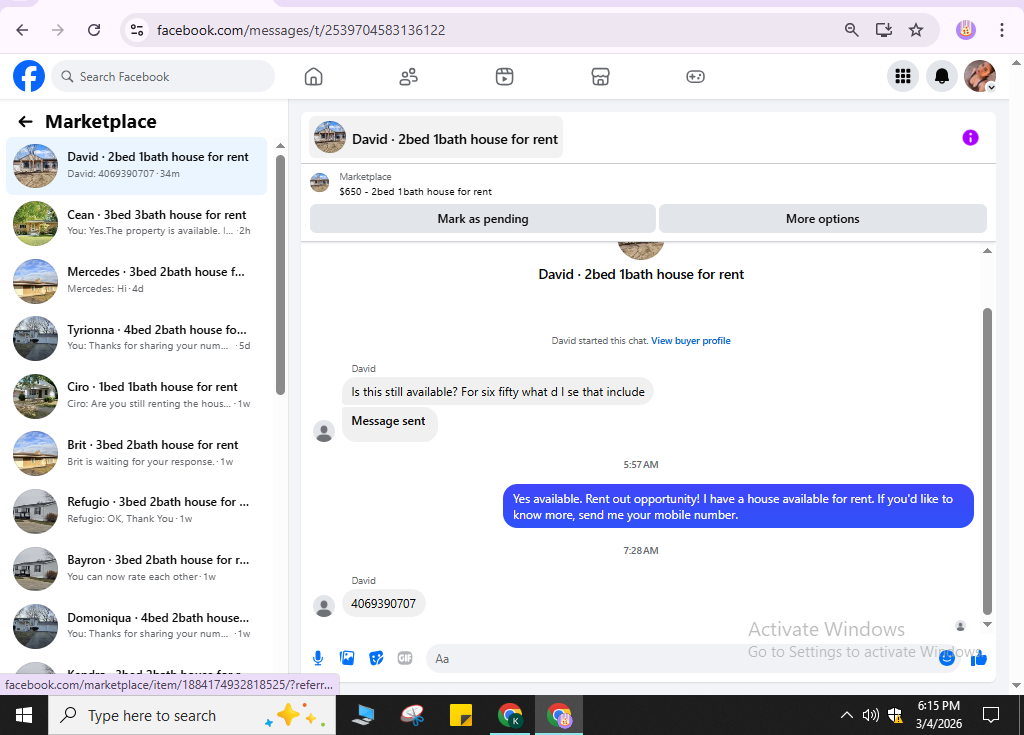
Task: Open David 2bed 1bath house conversation
Action: pos(136,165)
